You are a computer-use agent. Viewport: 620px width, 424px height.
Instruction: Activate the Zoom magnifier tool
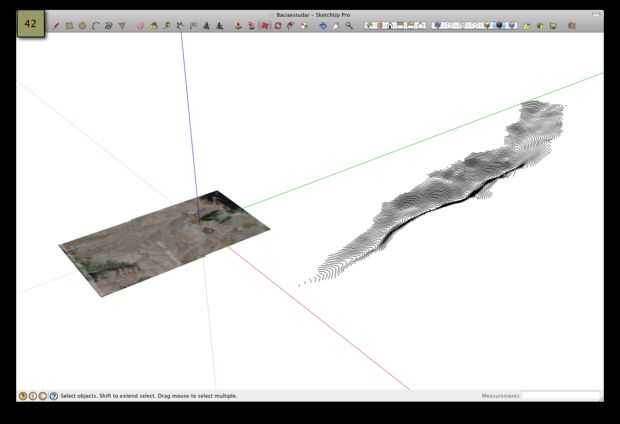[x=349, y=26]
